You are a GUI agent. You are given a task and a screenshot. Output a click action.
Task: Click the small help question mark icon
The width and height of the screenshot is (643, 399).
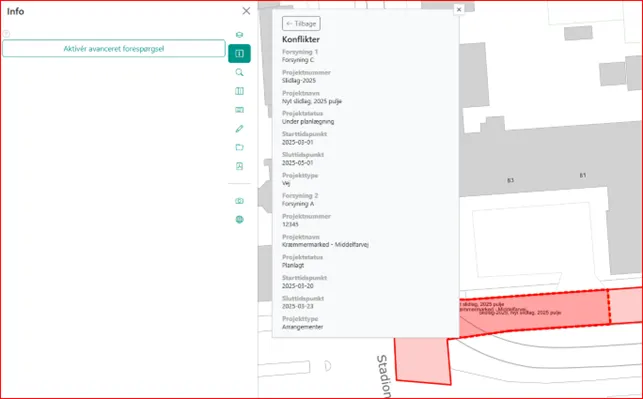coord(6,34)
